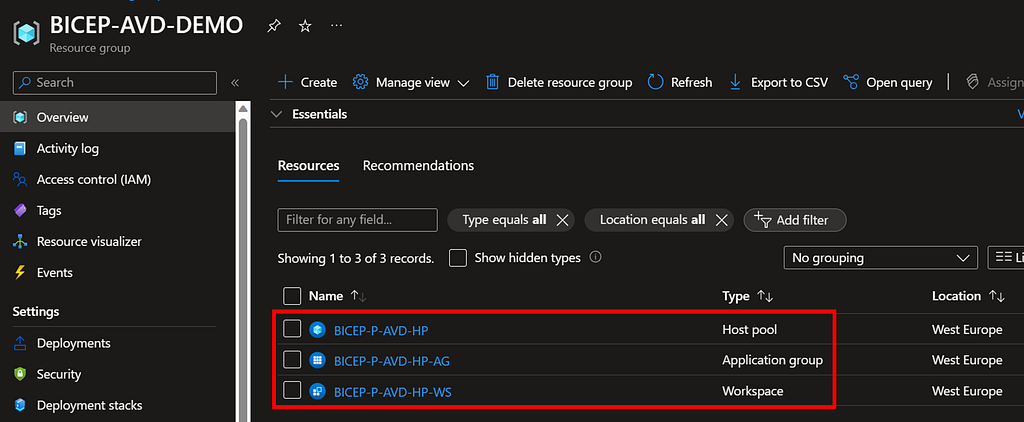The image size is (1024, 422).
Task: Click the Host pool resource icon
Action: click(x=317, y=330)
